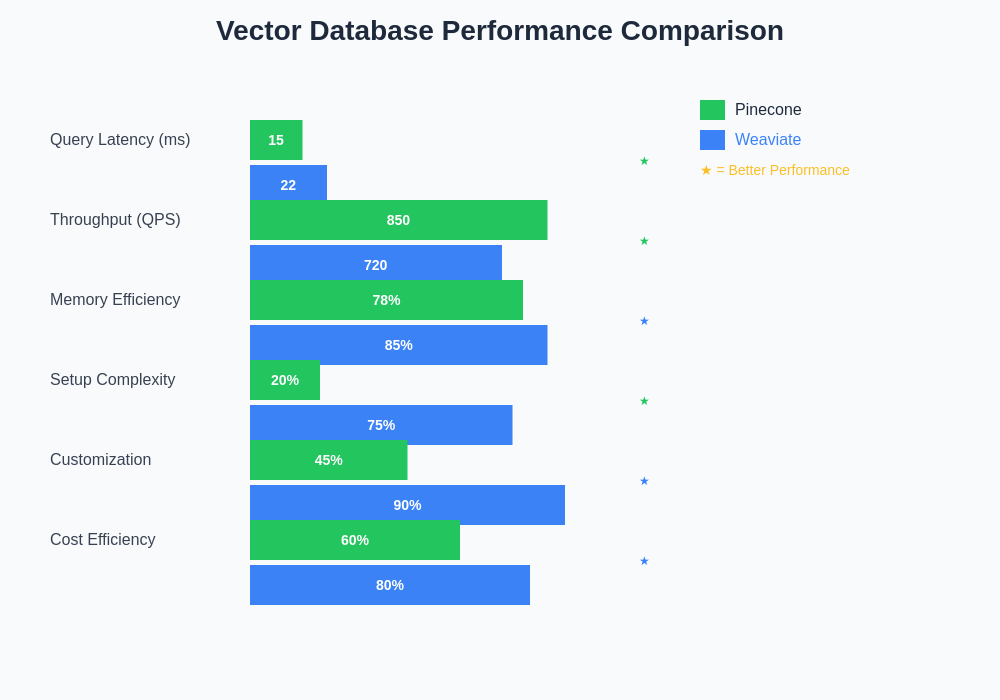Click the green Pinecone legend swatch

click(712, 110)
